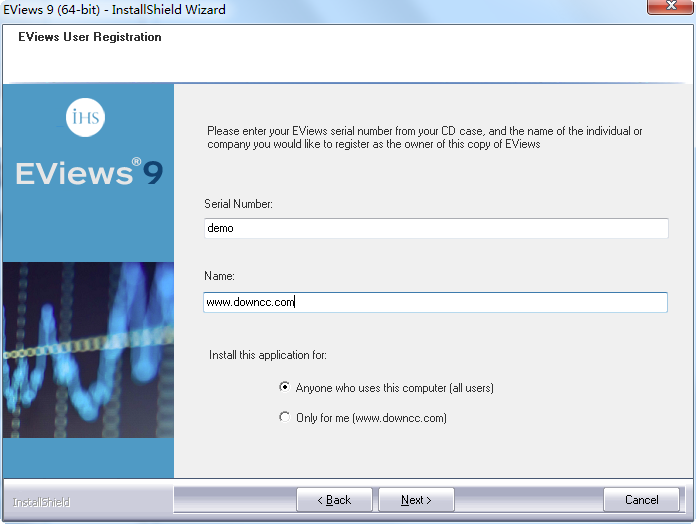Click the EViews User Registration heading

(90, 38)
